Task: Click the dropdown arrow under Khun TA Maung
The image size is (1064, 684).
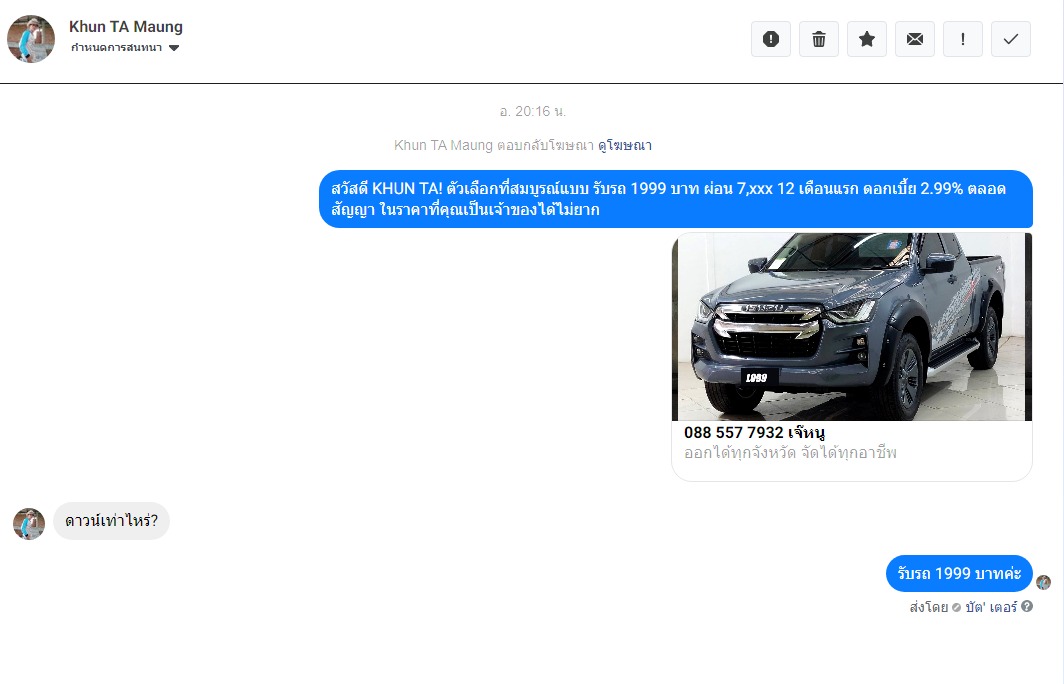Action: (174, 48)
